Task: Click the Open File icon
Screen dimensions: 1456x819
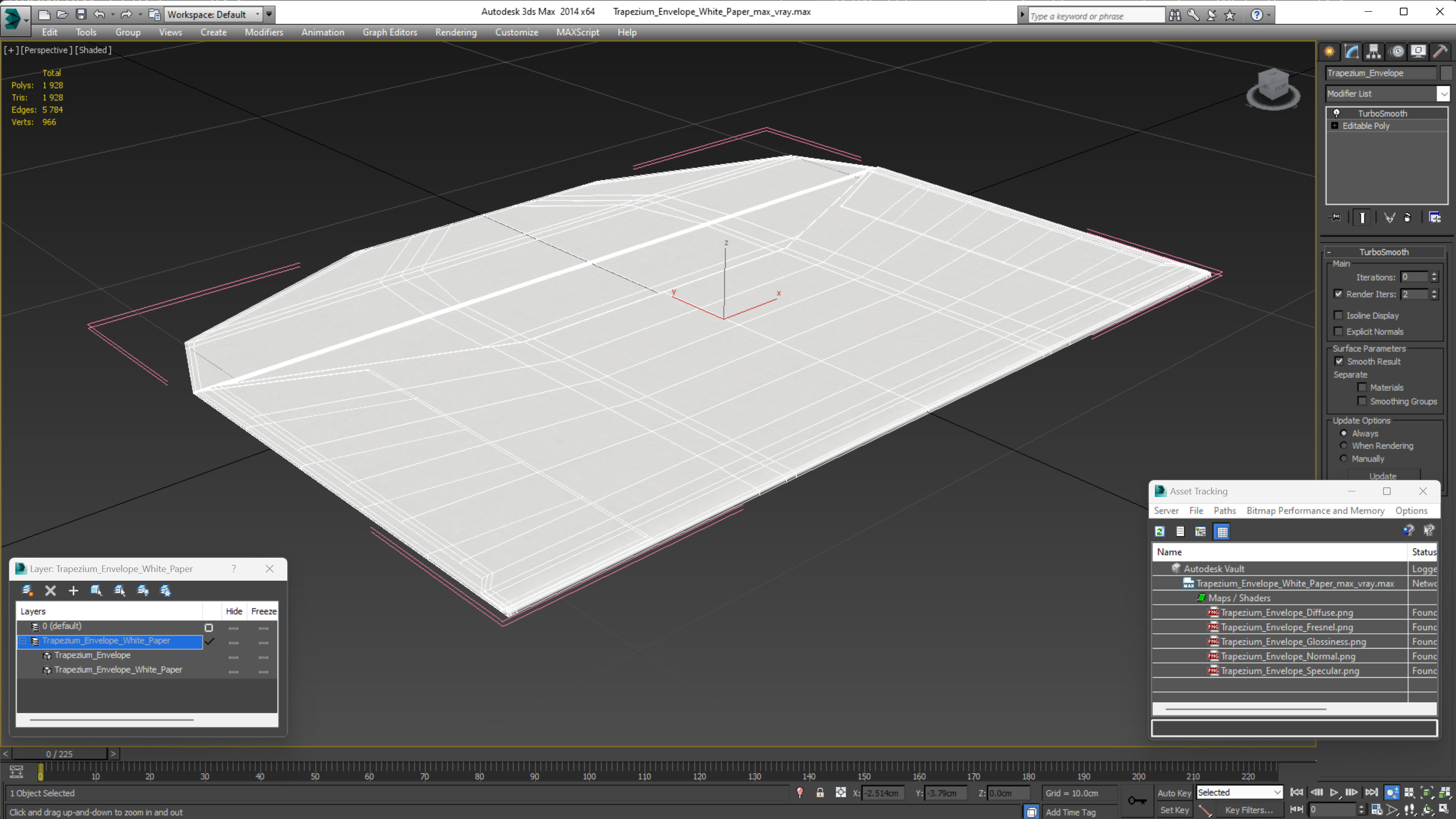Action: pos(62,14)
